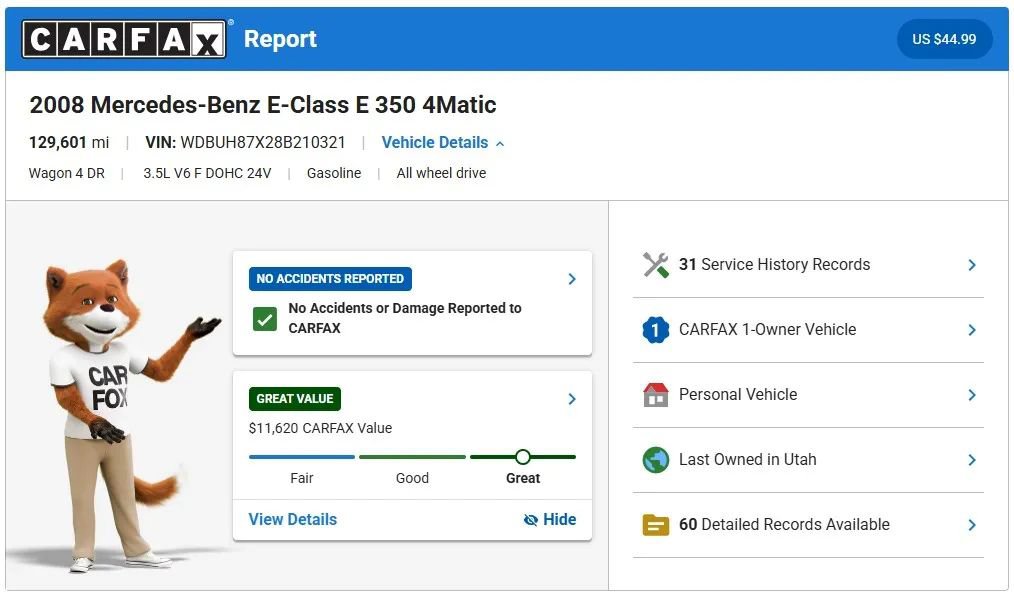Click the Wagon 4 DR text
Image resolution: width=1014 pixels, height=597 pixels.
(x=67, y=173)
